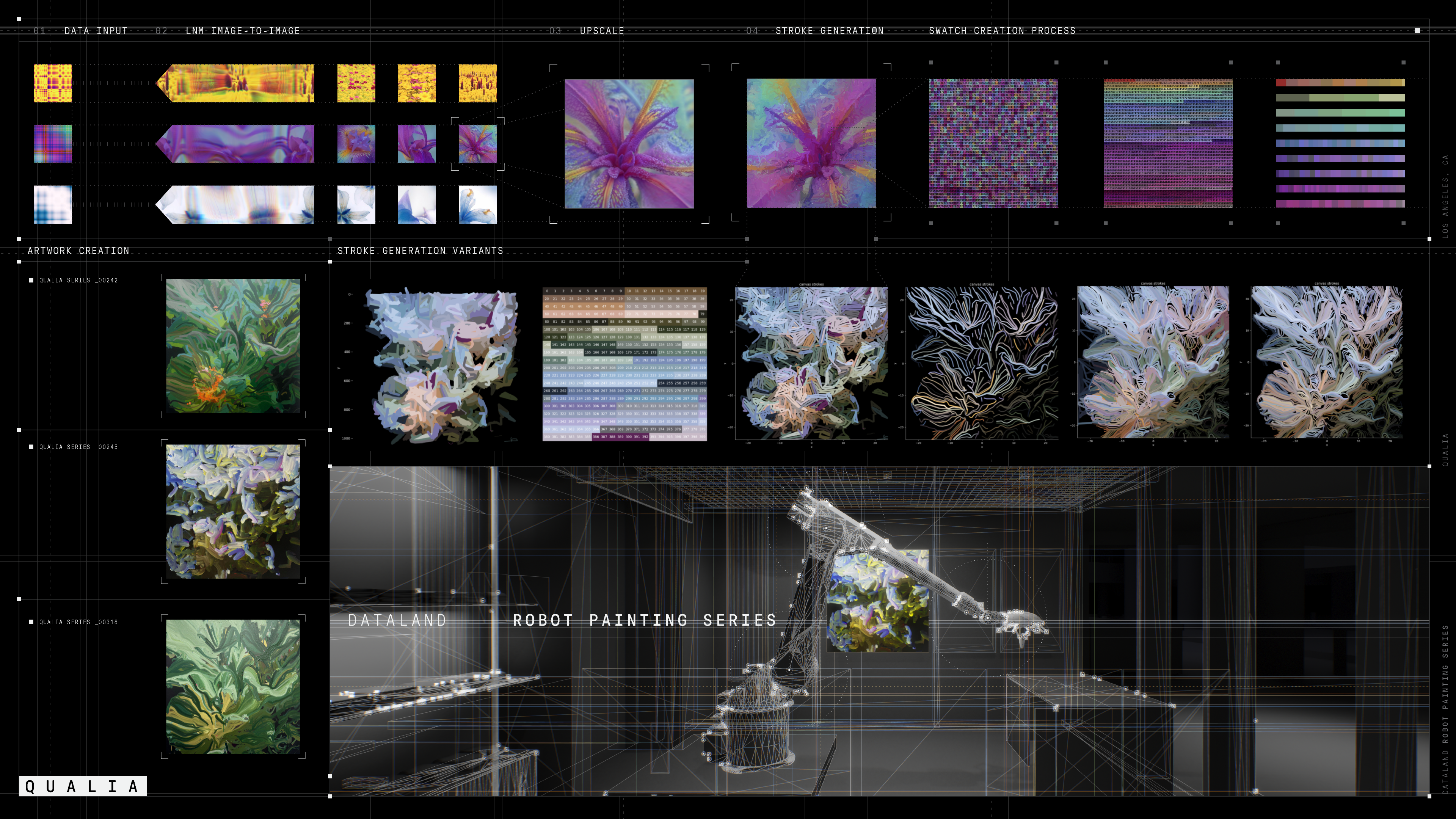Click the QUALIA SERIES _00242 label
1456x819 pixels.
[78, 280]
